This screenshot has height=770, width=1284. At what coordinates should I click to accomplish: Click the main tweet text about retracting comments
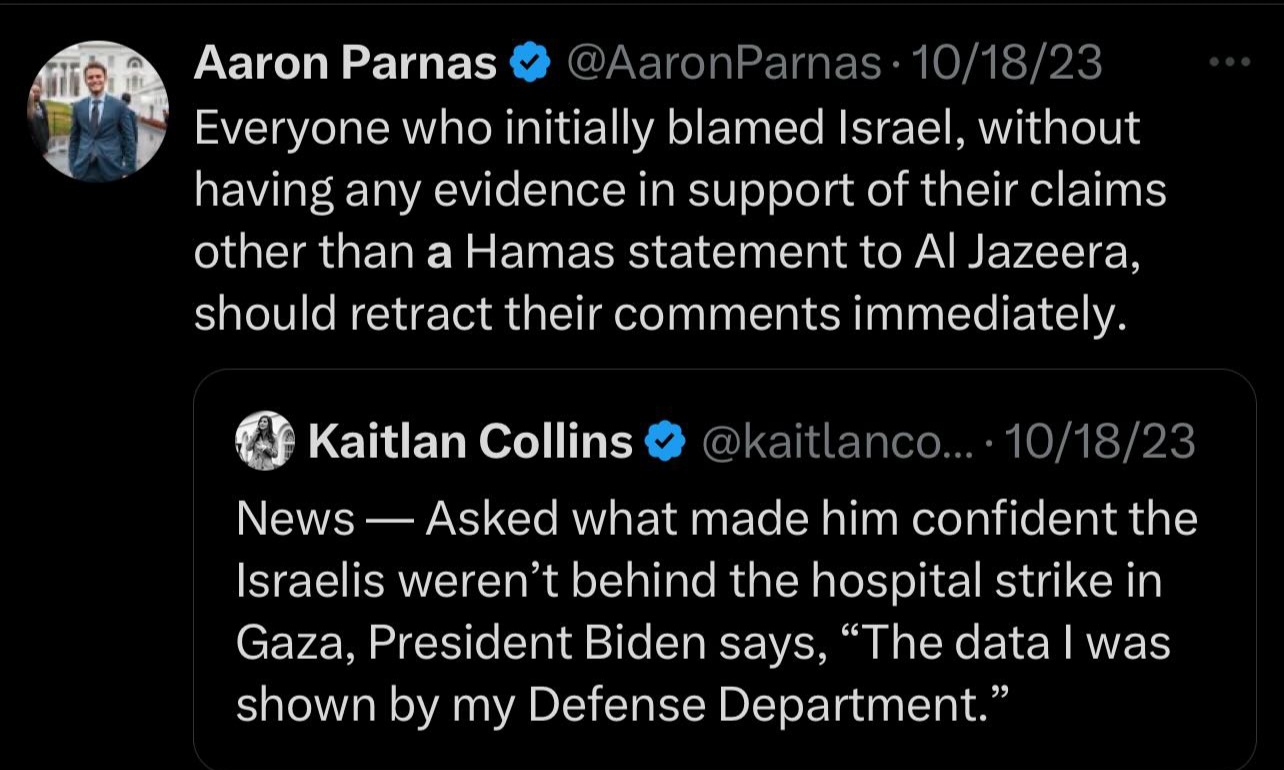(x=680, y=221)
